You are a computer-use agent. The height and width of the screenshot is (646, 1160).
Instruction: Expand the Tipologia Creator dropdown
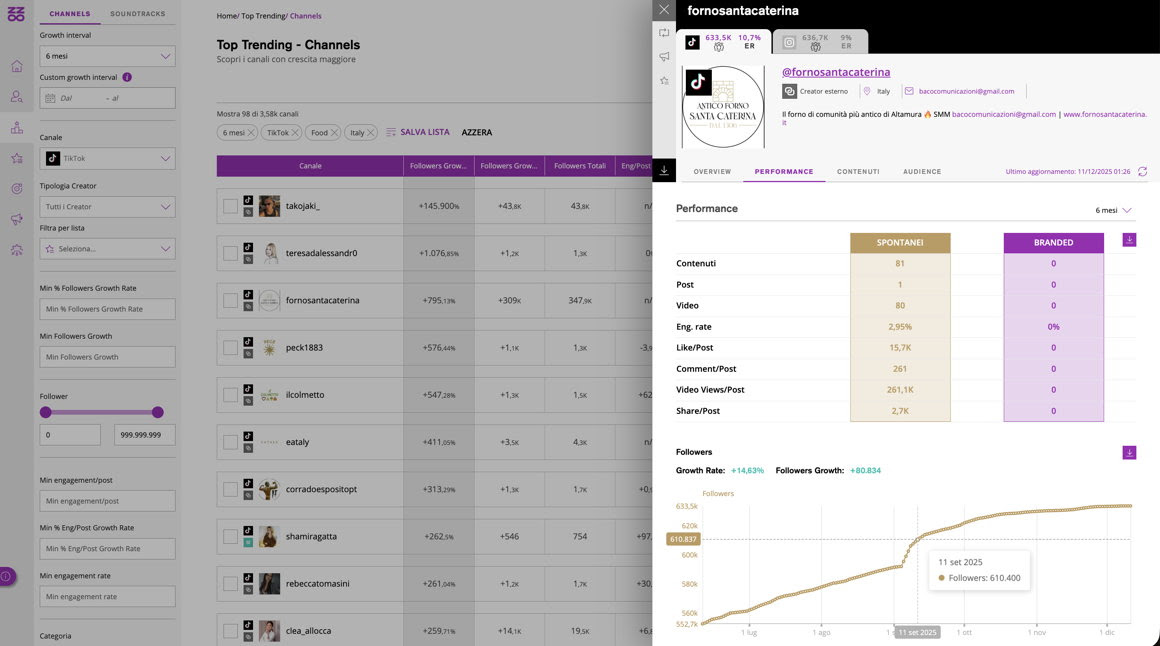pyautogui.click(x=107, y=207)
